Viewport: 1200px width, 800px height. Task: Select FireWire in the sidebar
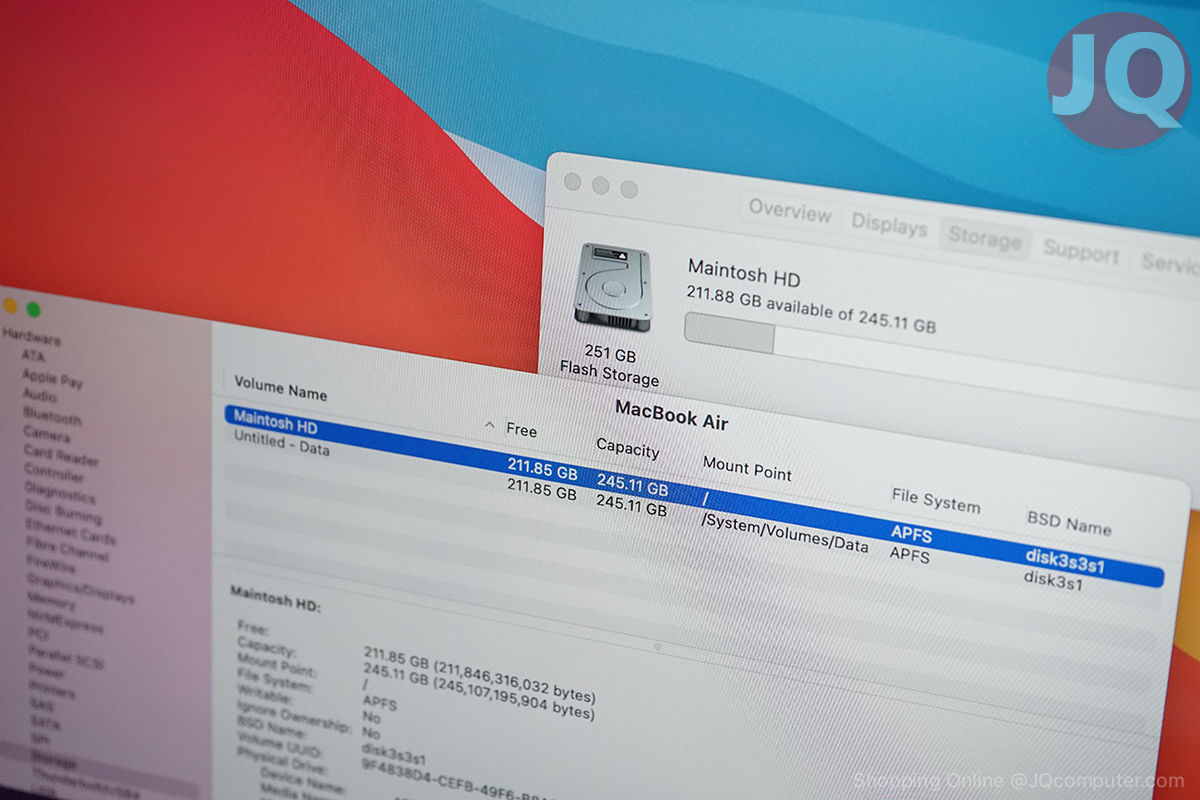coord(50,567)
